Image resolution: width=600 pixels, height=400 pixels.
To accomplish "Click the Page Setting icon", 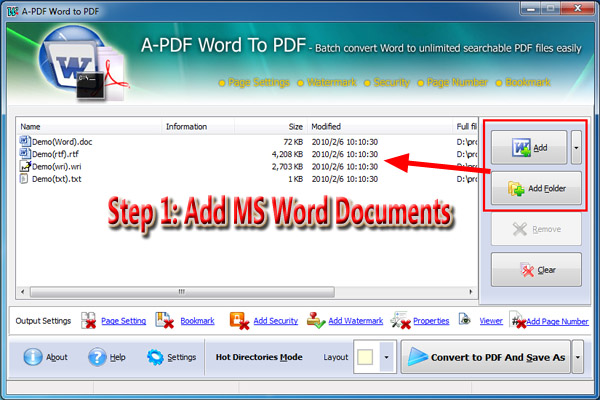I will [x=89, y=320].
